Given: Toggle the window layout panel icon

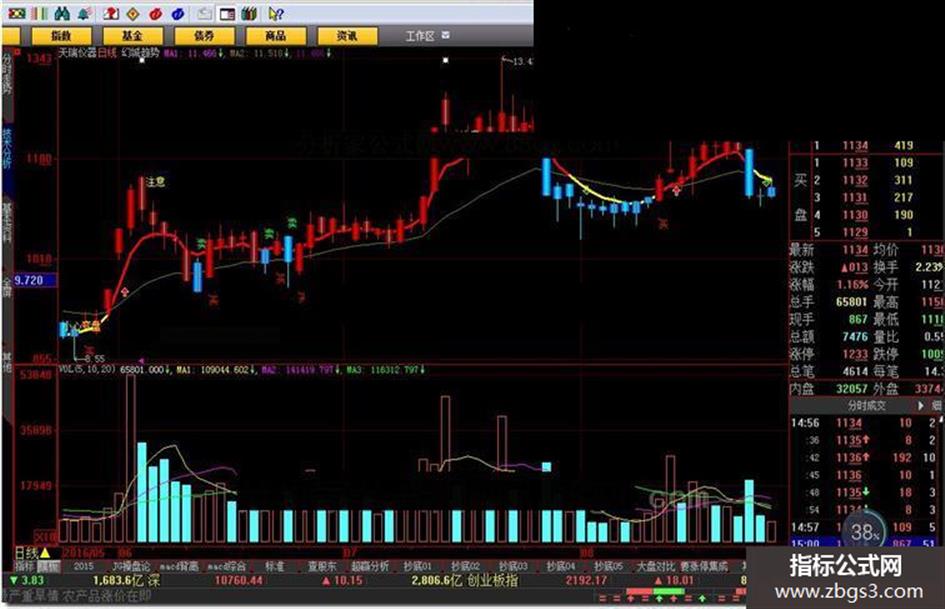Looking at the screenshot, I should click(x=227, y=13).
